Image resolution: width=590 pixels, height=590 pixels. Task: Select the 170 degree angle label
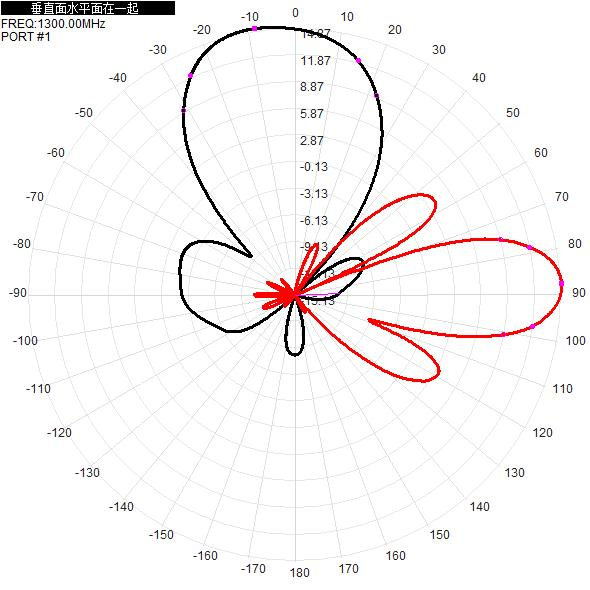coord(348,569)
